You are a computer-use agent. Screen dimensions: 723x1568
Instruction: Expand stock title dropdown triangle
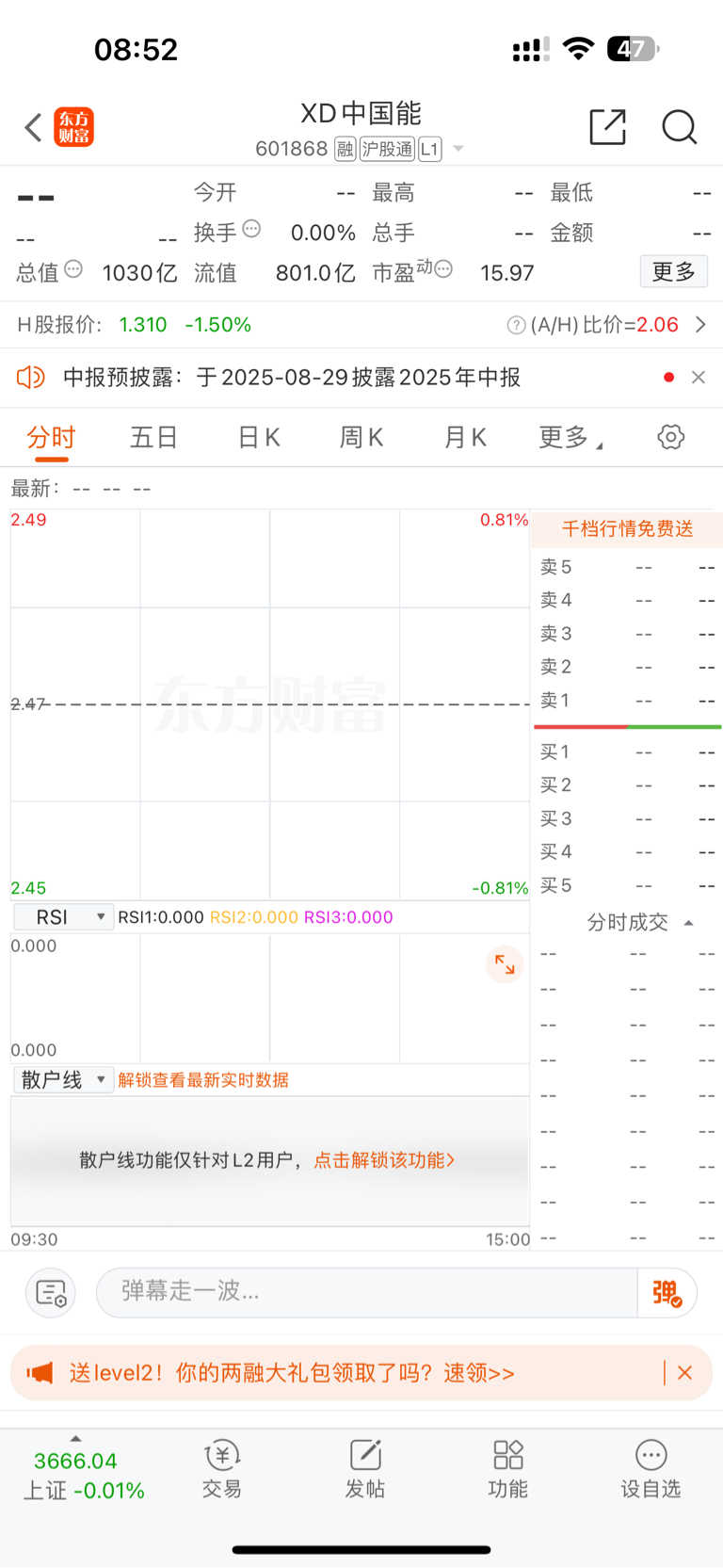tap(458, 149)
